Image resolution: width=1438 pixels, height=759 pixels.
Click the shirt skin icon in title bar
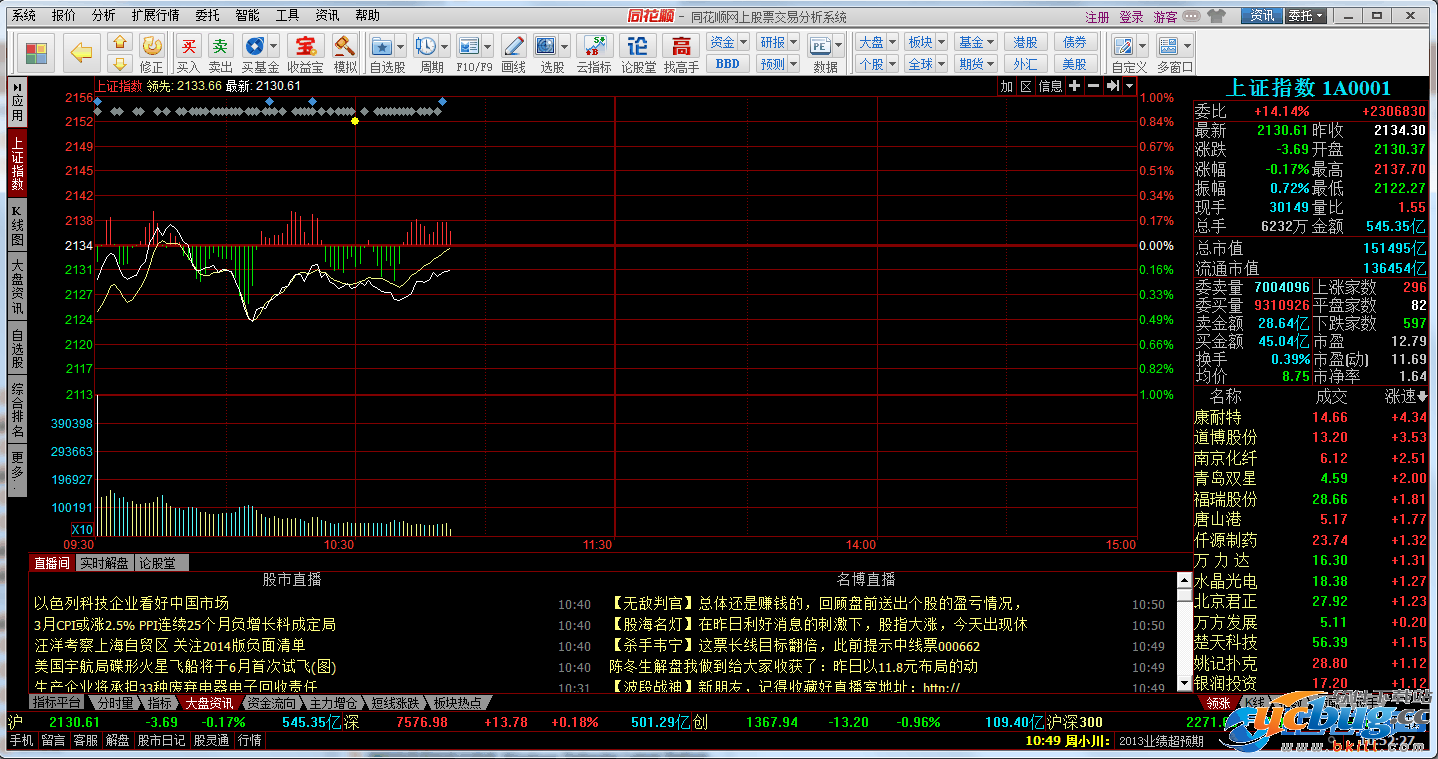(x=1216, y=16)
